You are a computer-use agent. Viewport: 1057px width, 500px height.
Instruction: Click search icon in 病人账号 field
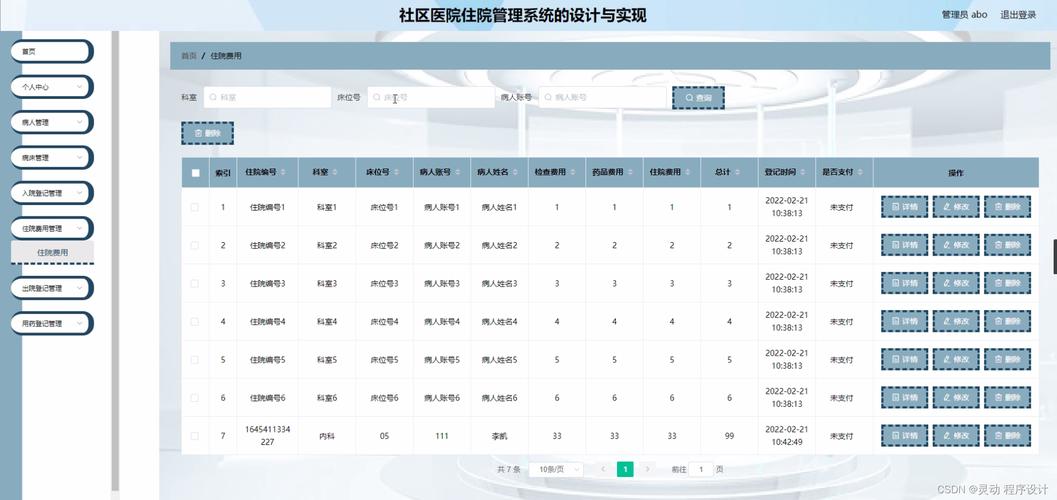pyautogui.click(x=547, y=97)
